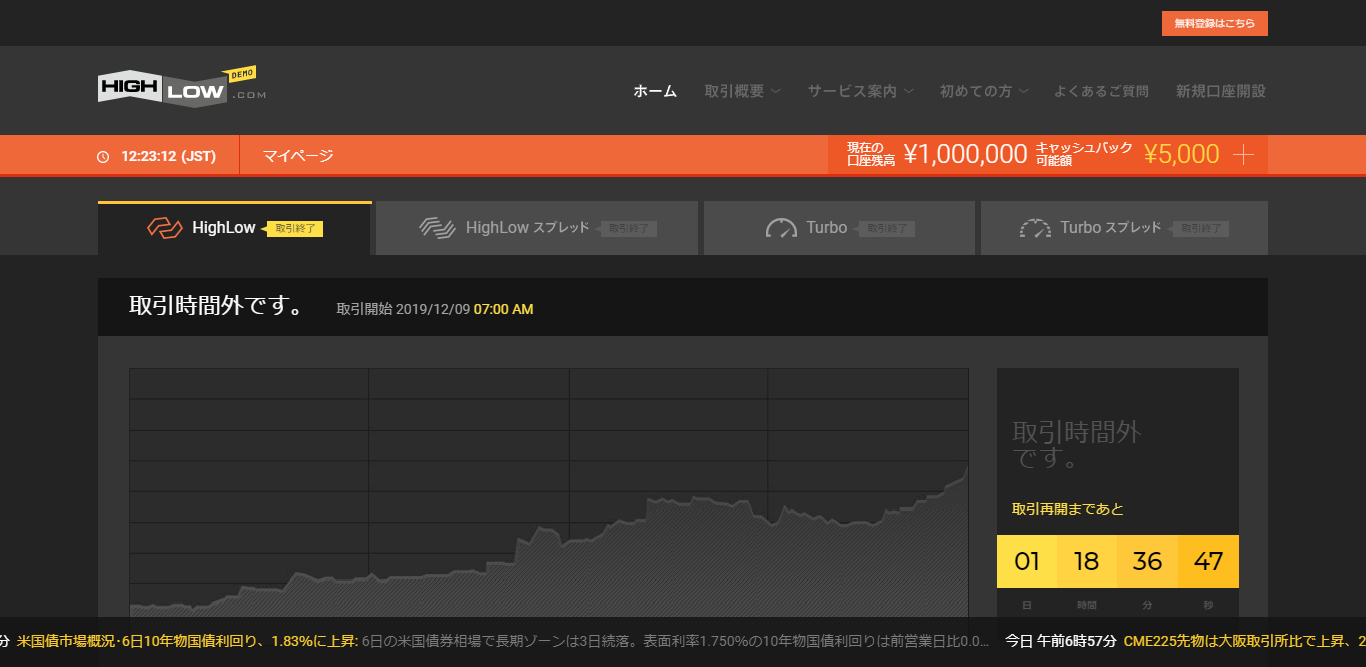Viewport: 1366px width, 667px height.
Task: Switch to the HighLow スプレッド tab
Action: click(537, 228)
